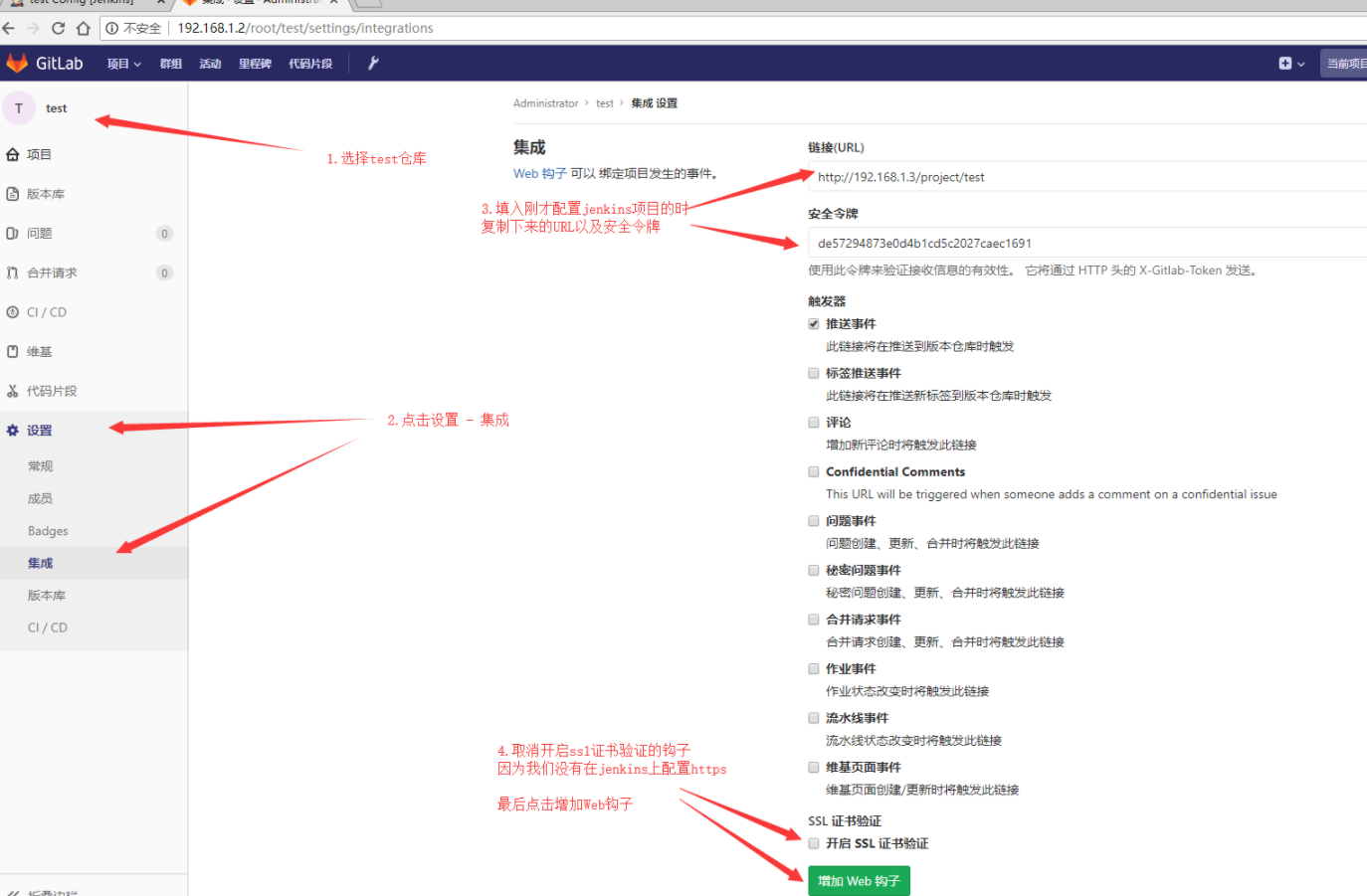The image size is (1367, 896).
Task: Open the 群组 menu item
Action: pos(170,63)
